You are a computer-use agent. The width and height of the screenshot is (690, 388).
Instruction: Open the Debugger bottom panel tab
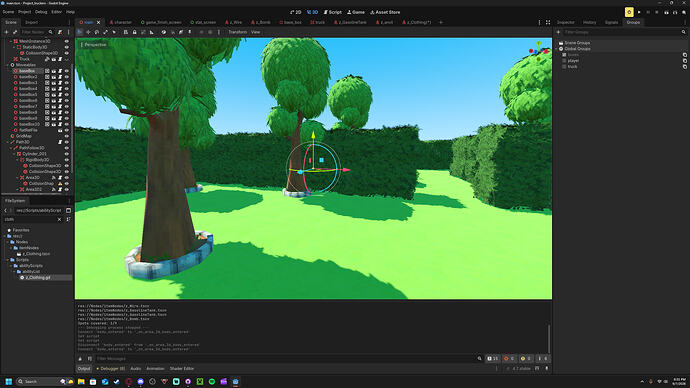[x=110, y=369]
